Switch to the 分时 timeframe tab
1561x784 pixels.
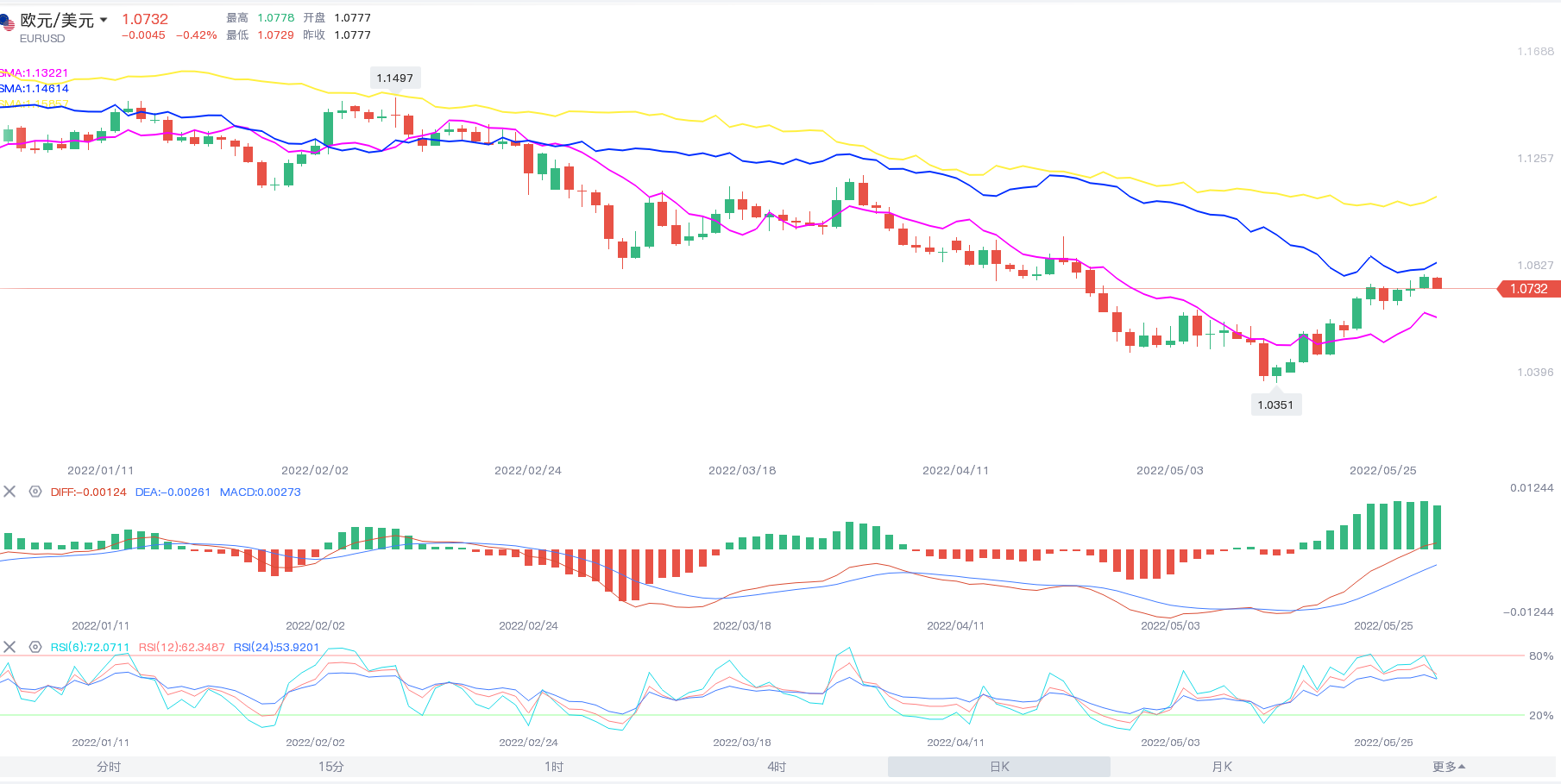pos(109,767)
